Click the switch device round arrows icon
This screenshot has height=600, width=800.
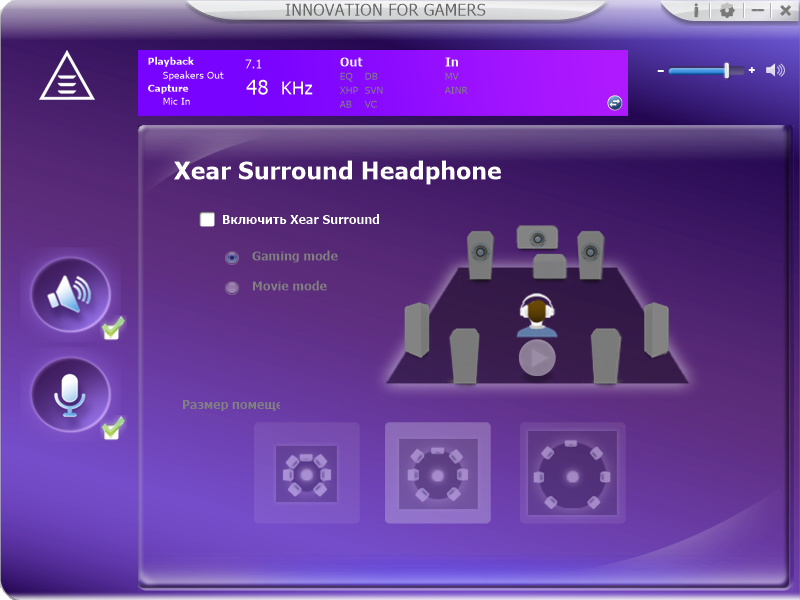pyautogui.click(x=615, y=103)
